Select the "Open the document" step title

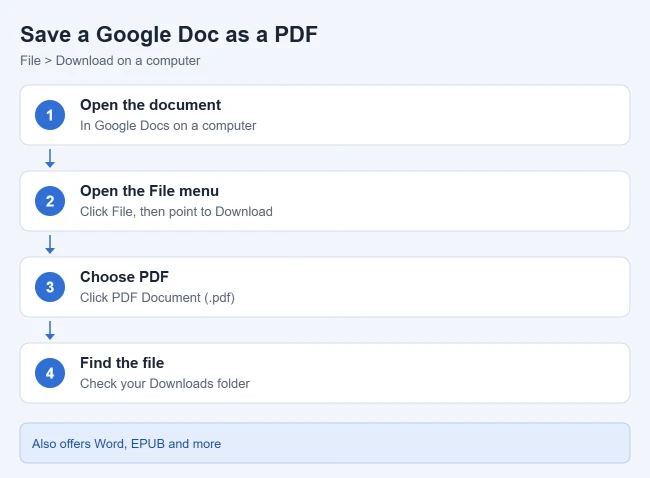coord(150,105)
